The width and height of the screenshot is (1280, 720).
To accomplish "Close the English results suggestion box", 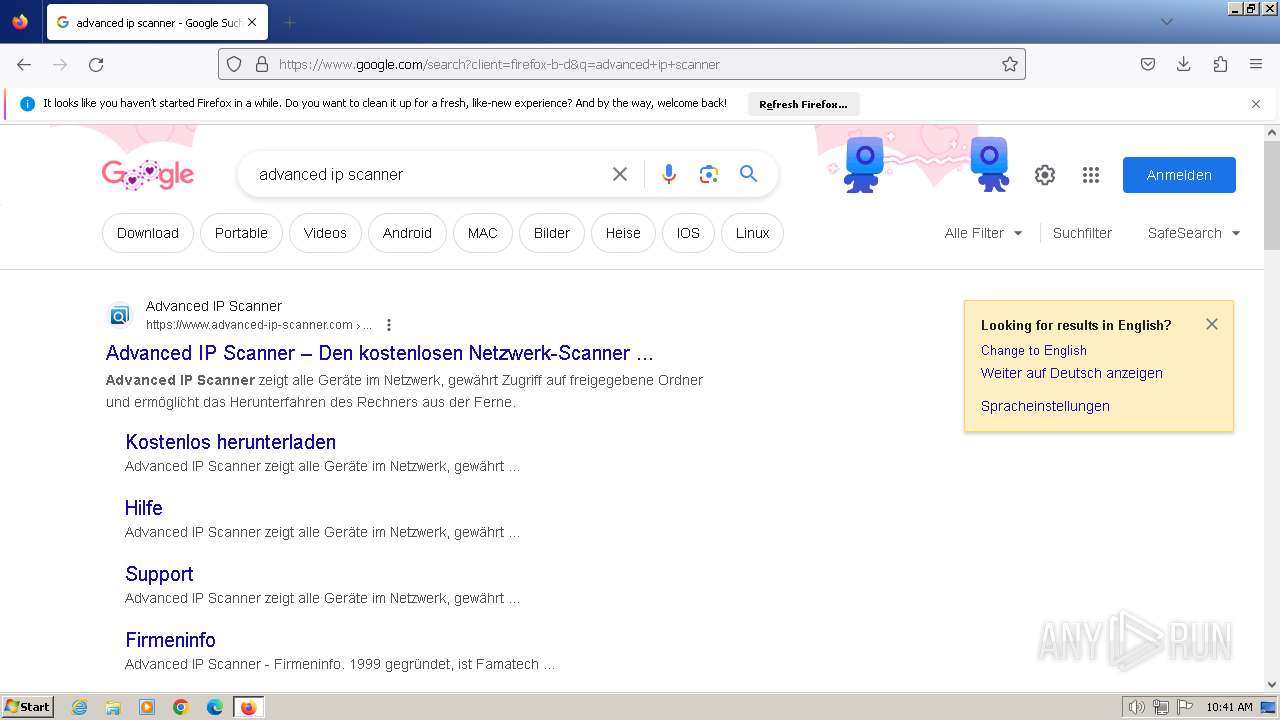I will 1212,324.
